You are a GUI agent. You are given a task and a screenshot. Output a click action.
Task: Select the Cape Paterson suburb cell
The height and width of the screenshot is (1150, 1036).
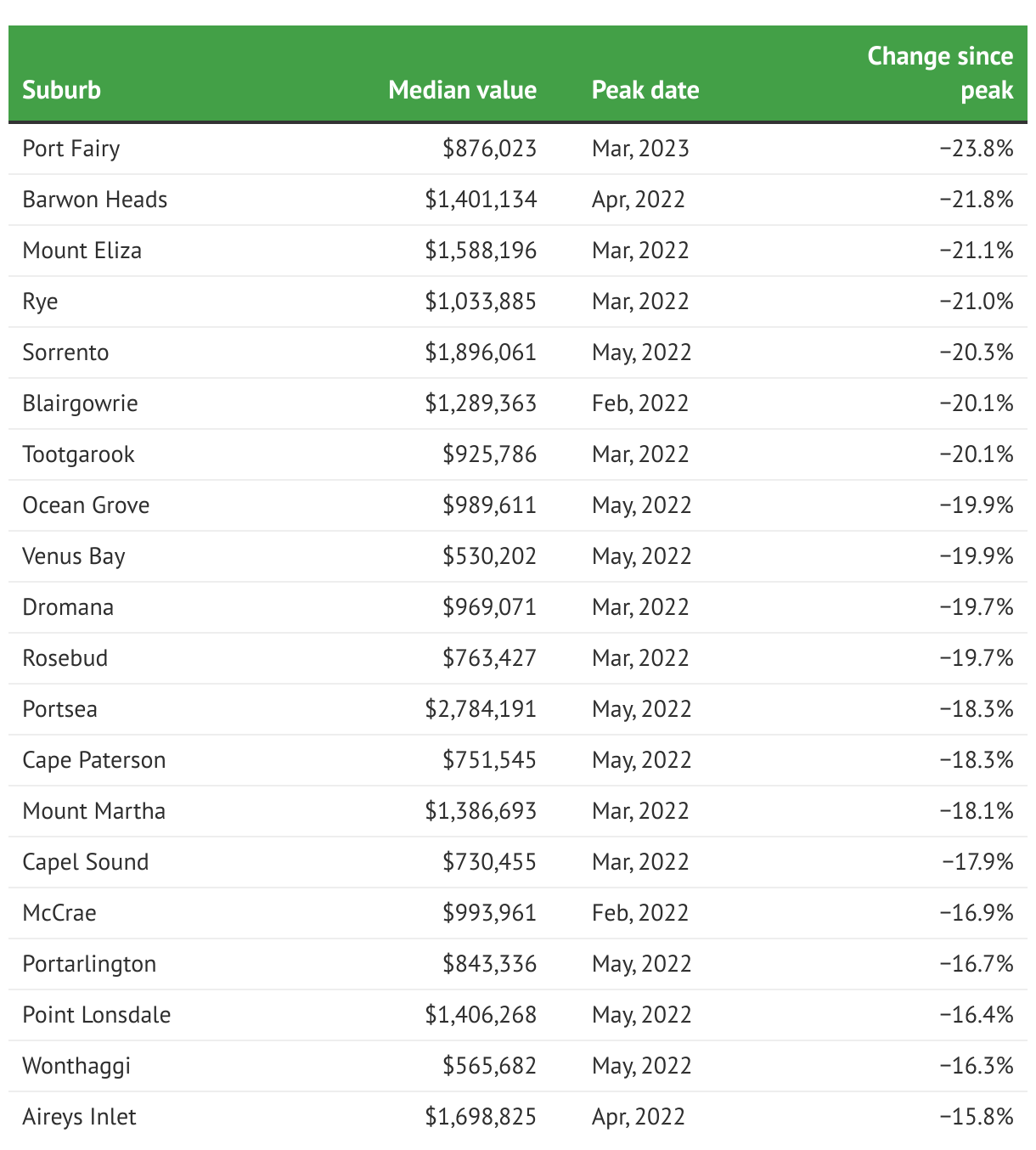click(94, 760)
